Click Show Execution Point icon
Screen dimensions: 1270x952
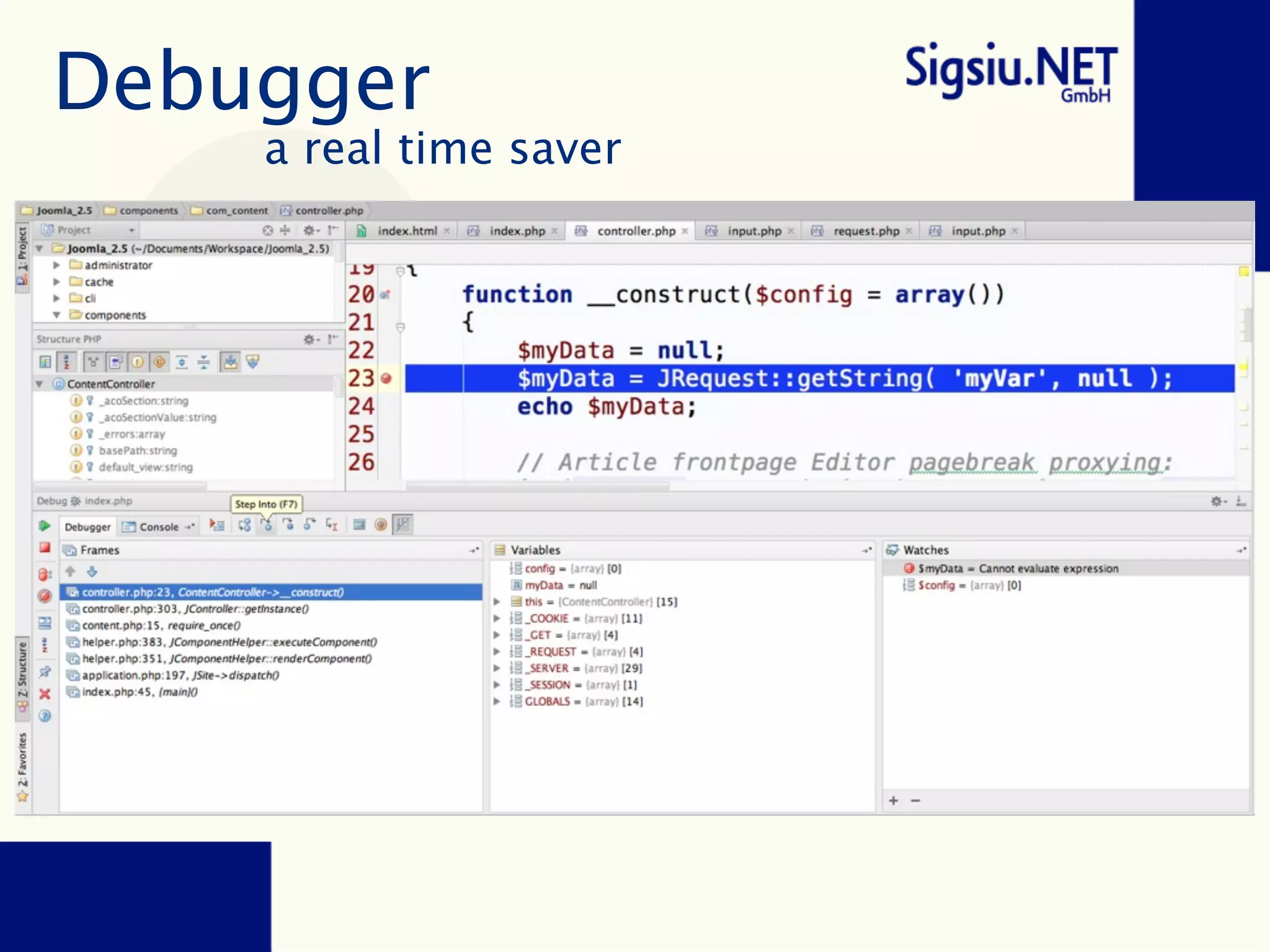click(x=216, y=525)
